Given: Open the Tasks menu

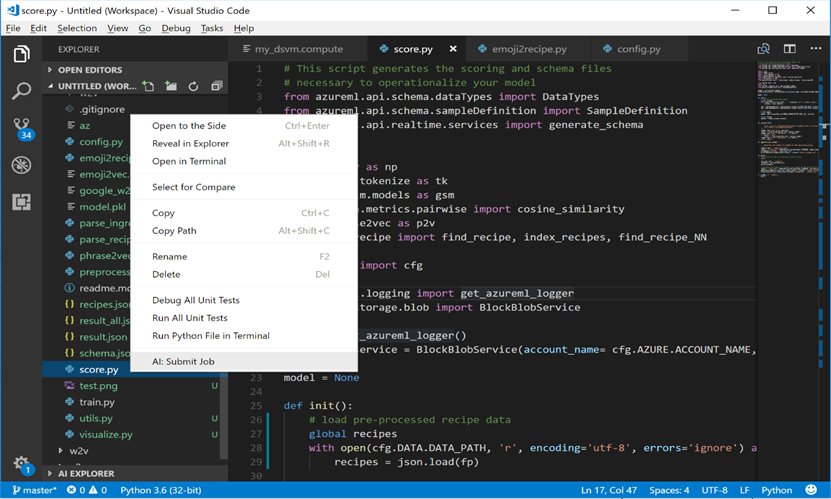Looking at the screenshot, I should 211,28.
